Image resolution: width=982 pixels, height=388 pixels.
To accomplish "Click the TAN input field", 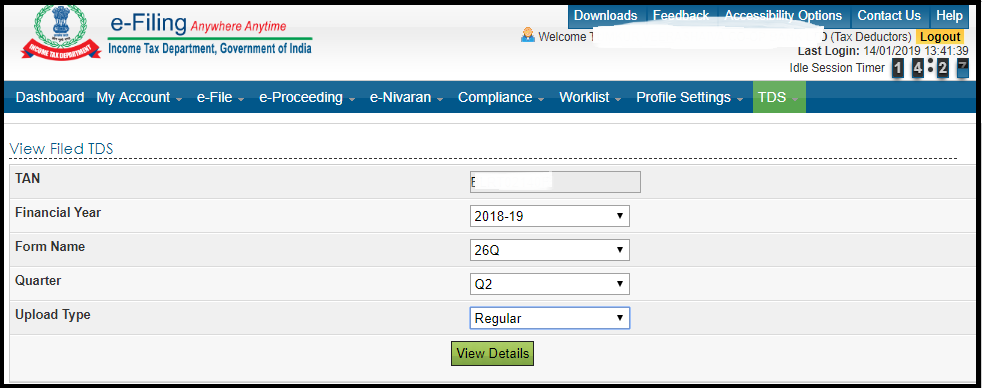I will tap(555, 182).
